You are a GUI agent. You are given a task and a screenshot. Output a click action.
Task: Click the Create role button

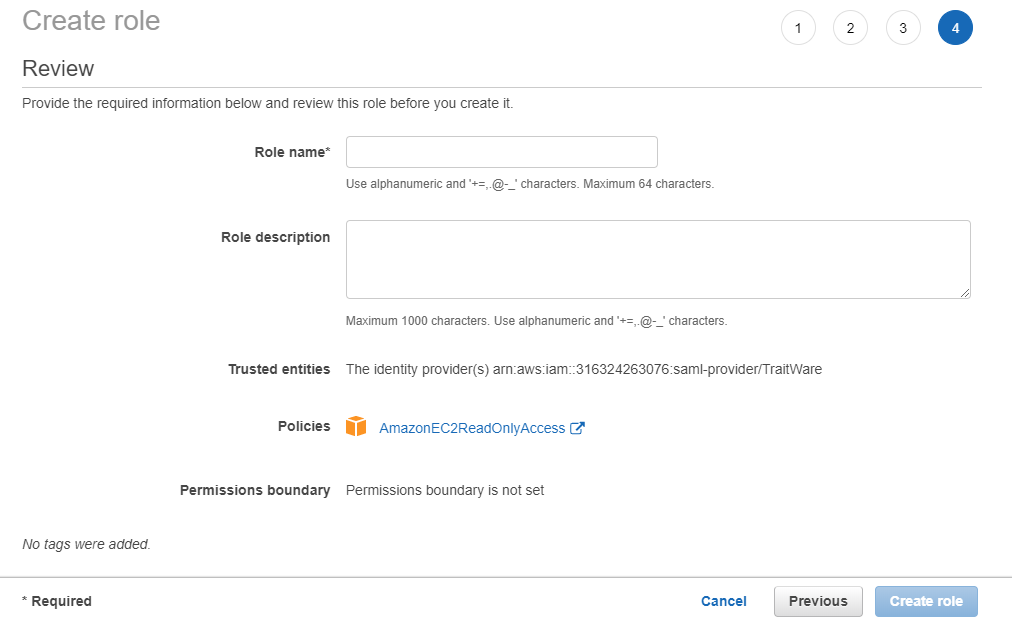pyautogui.click(x=926, y=601)
